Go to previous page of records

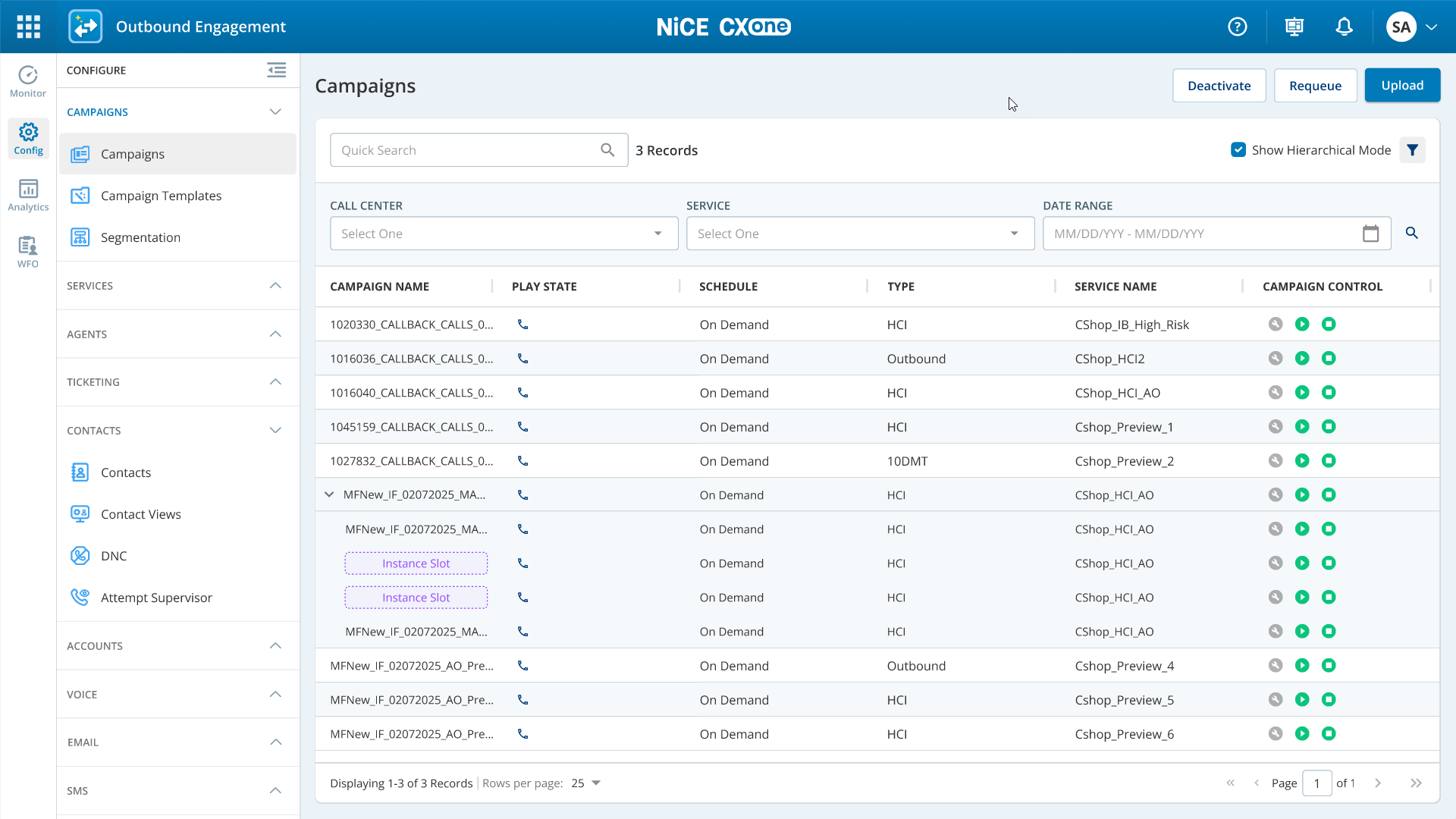pos(1257,783)
